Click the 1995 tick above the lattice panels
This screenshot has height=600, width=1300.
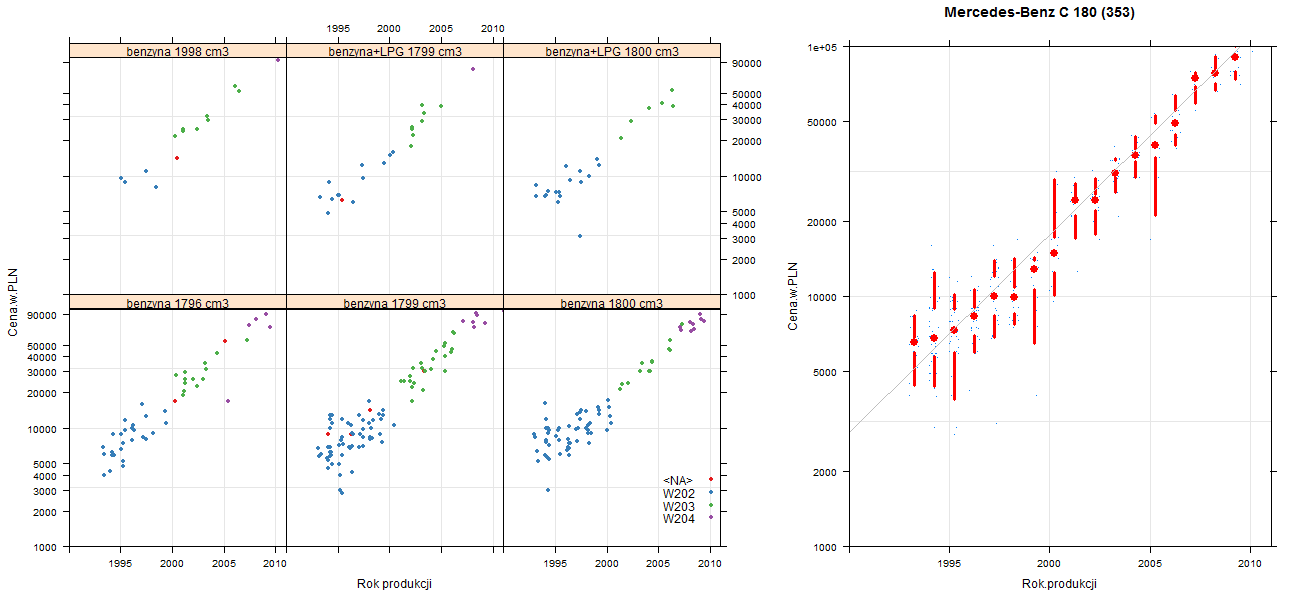[x=338, y=29]
